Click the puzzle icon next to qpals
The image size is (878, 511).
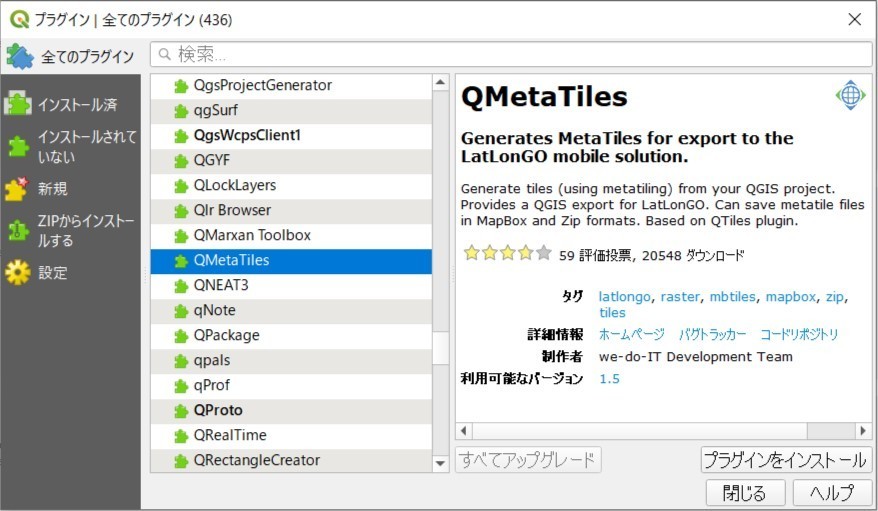180,361
